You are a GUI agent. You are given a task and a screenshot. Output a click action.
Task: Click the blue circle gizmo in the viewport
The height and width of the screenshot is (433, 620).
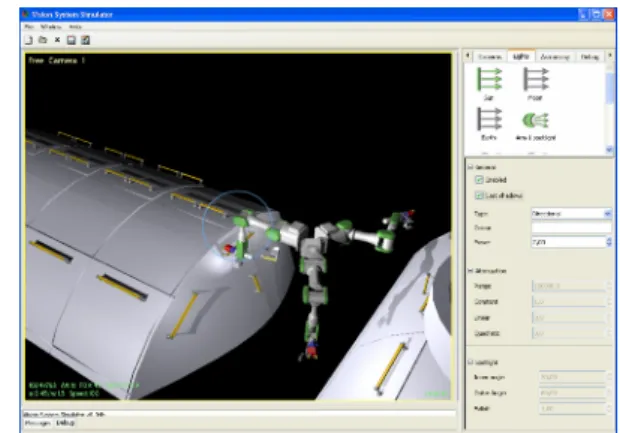pyautogui.click(x=239, y=227)
